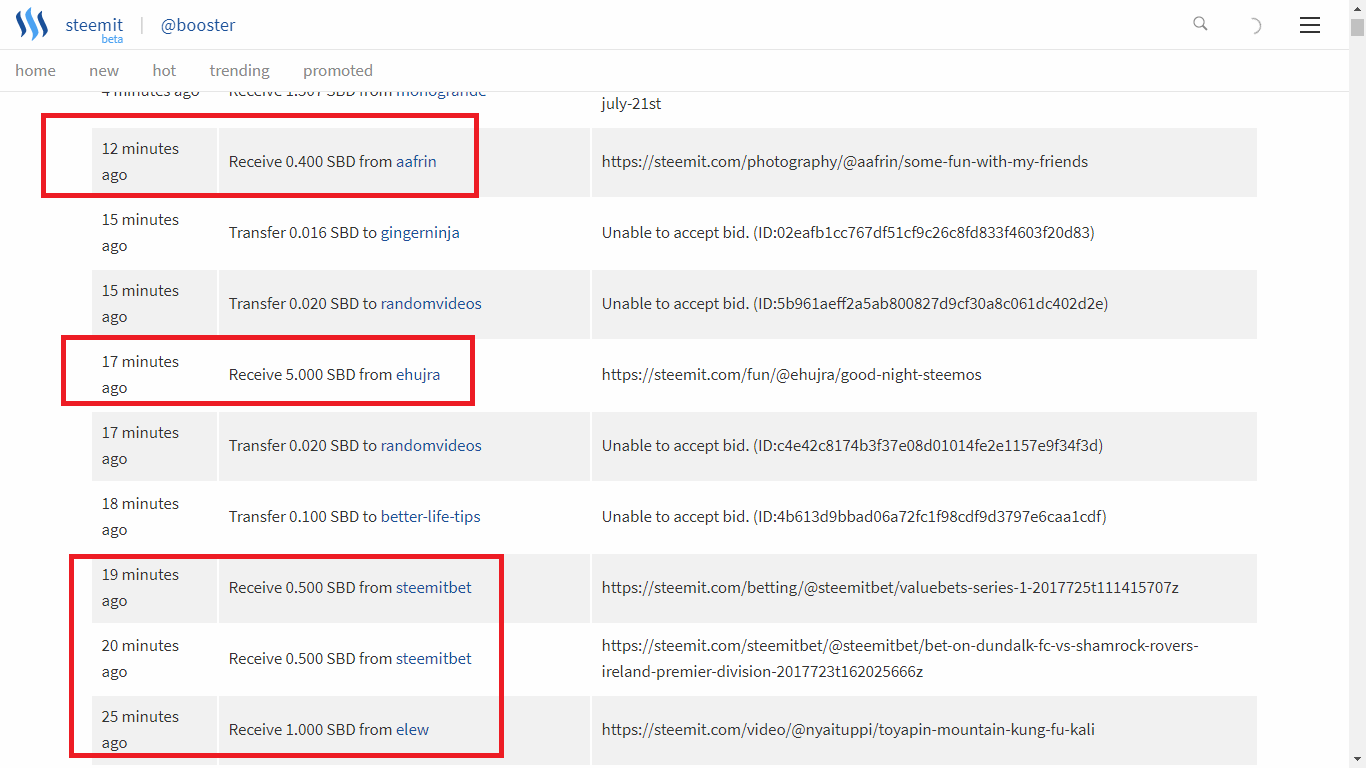This screenshot has width=1366, height=768.
Task: Open the search magnifier icon
Action: tap(1200, 24)
